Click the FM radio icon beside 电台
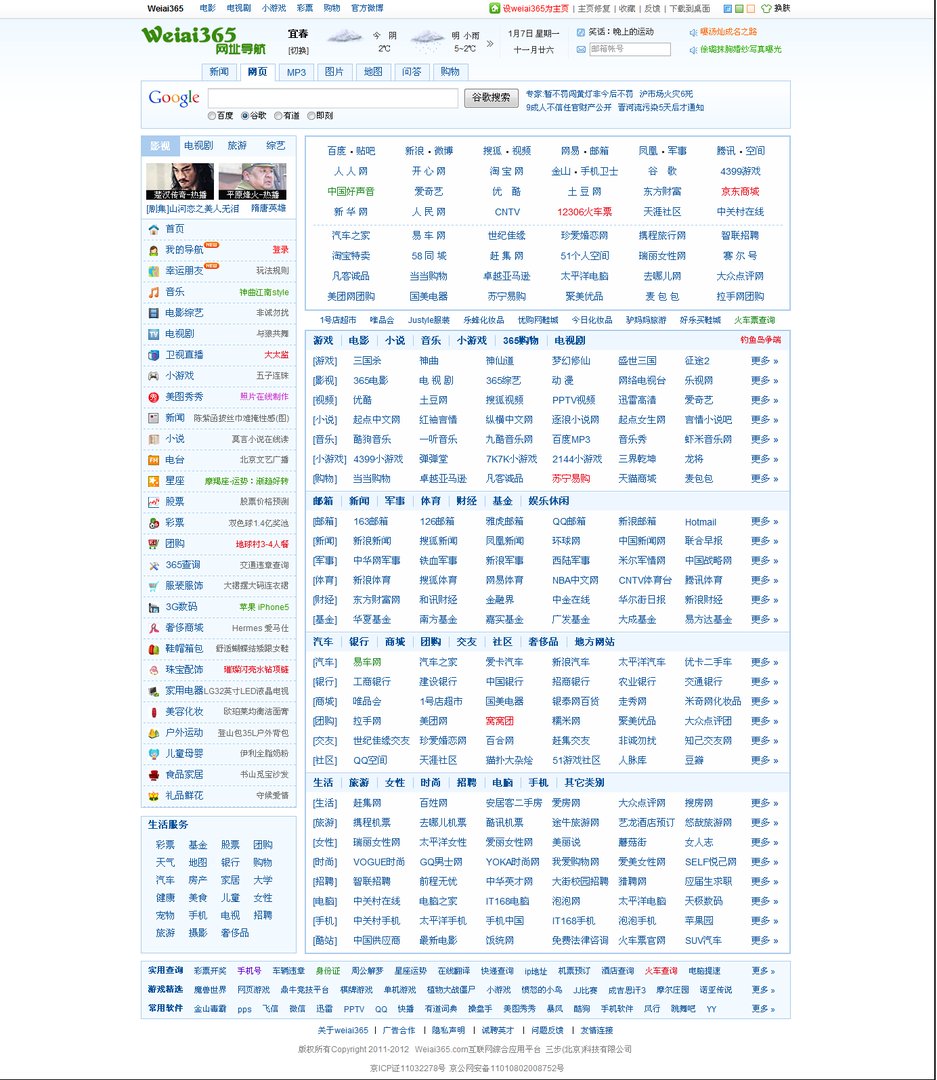Screen dimensions: 937x1080 (x=154, y=460)
